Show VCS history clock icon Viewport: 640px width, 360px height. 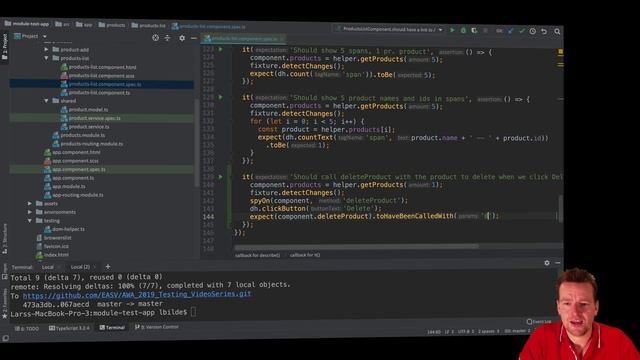pyautogui.click(x=533, y=31)
